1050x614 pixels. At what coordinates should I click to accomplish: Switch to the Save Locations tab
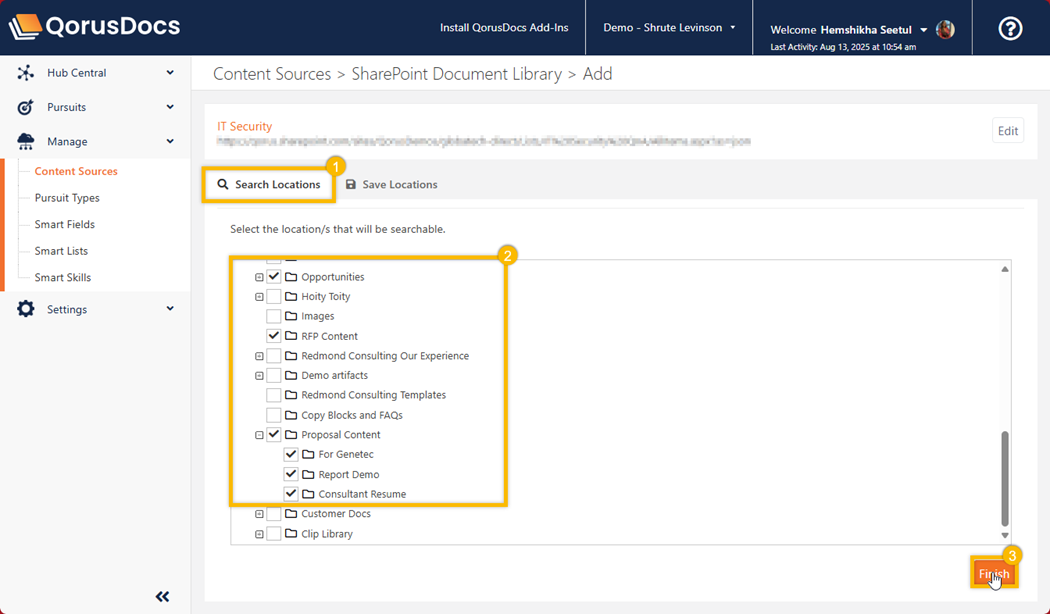(x=391, y=185)
